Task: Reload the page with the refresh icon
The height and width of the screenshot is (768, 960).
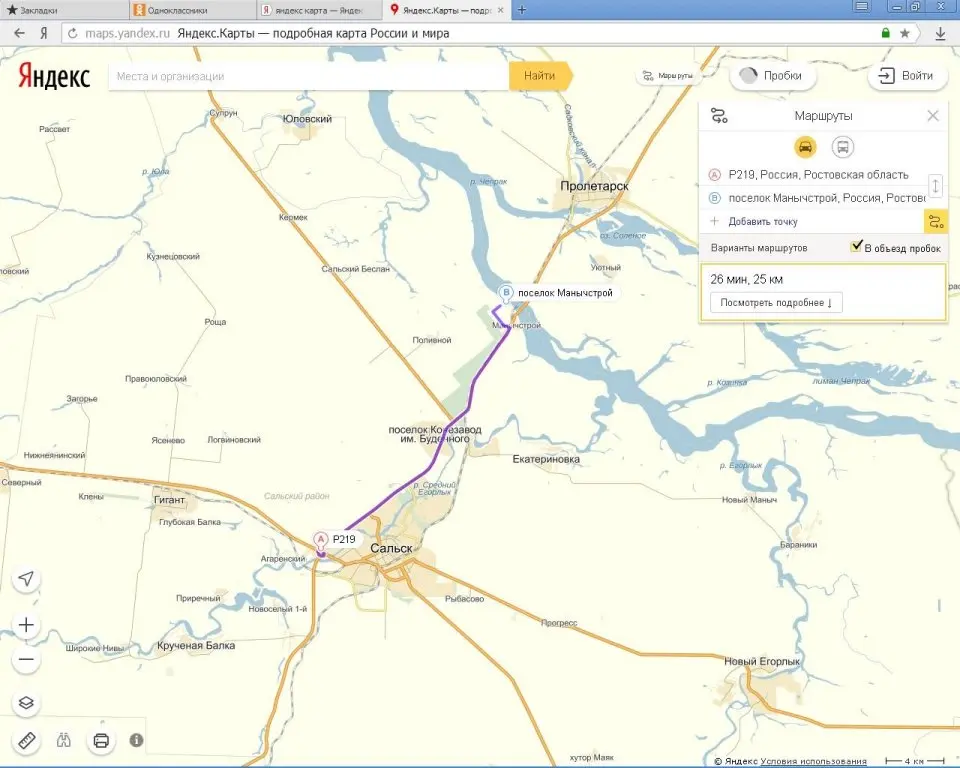Action: (73, 33)
